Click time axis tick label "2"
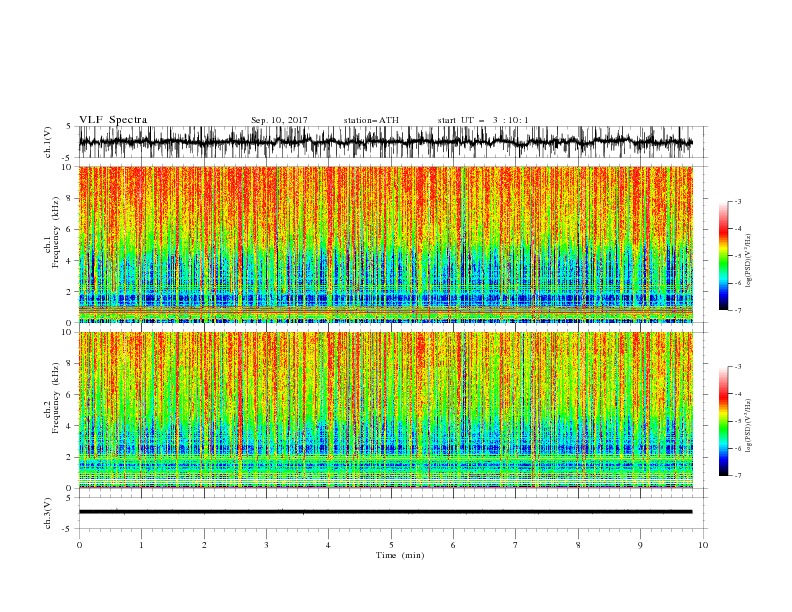The height and width of the screenshot is (612, 792). coord(204,545)
